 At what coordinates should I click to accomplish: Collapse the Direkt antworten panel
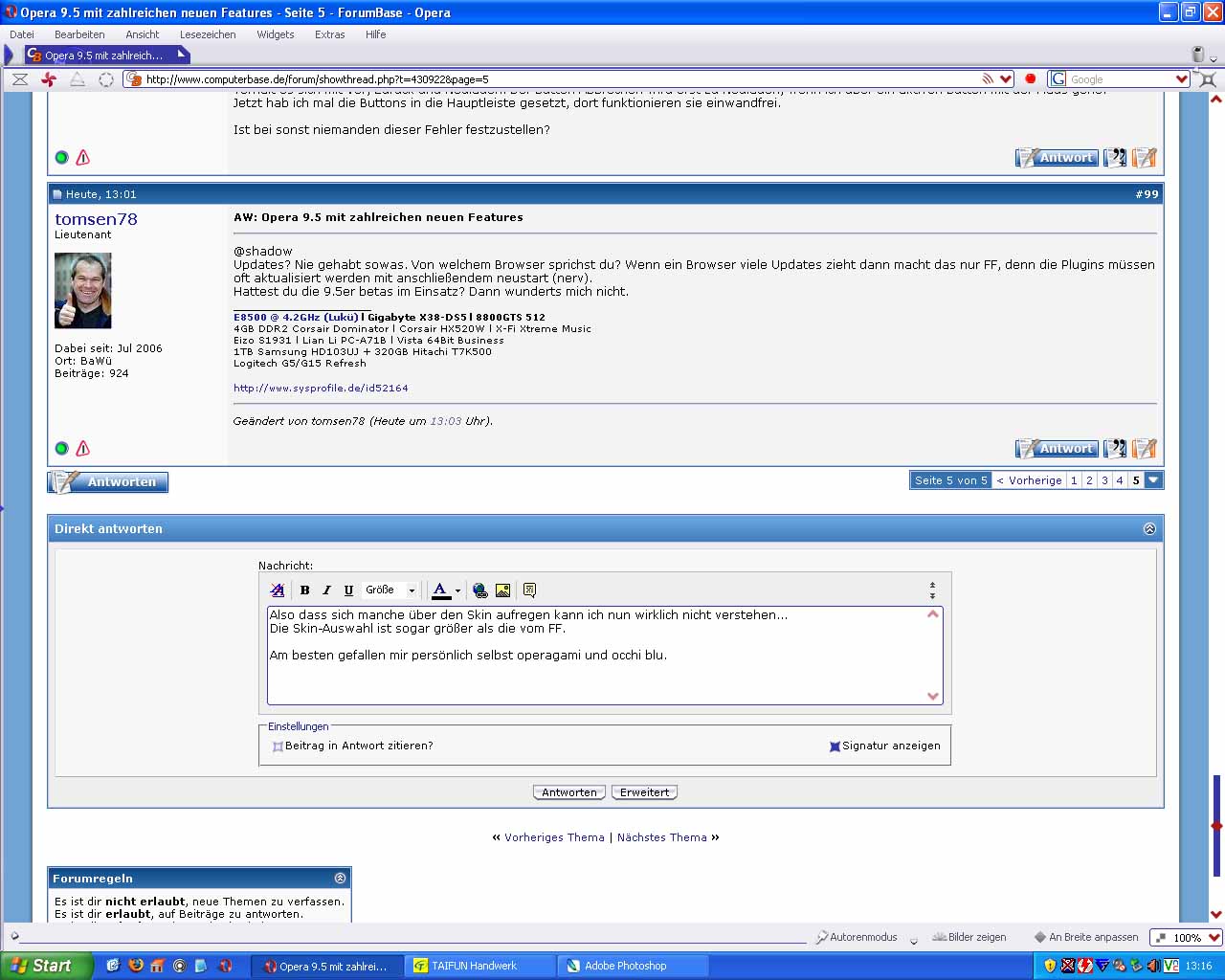pyautogui.click(x=1149, y=529)
